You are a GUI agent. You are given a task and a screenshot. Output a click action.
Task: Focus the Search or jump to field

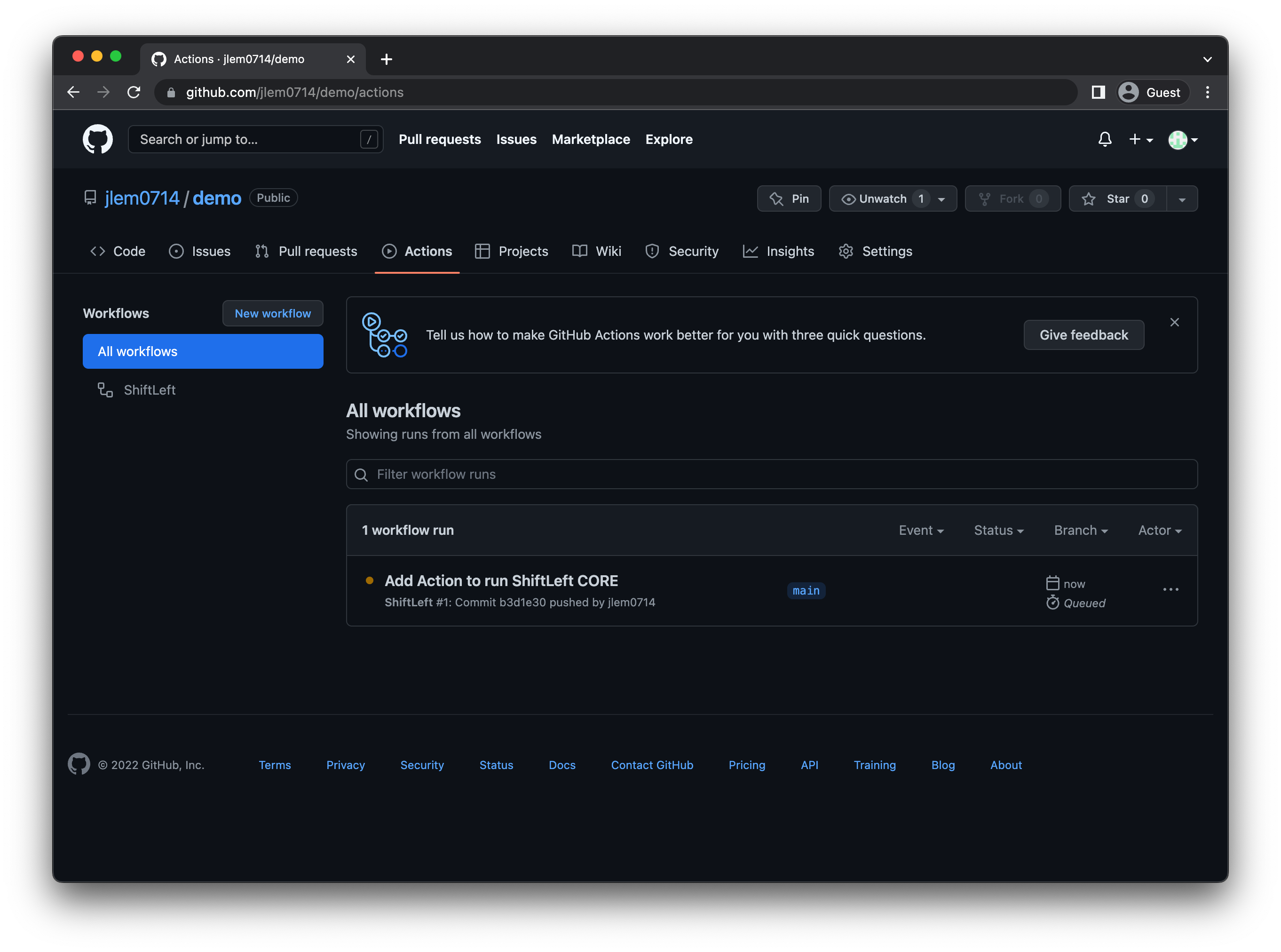[x=255, y=139]
